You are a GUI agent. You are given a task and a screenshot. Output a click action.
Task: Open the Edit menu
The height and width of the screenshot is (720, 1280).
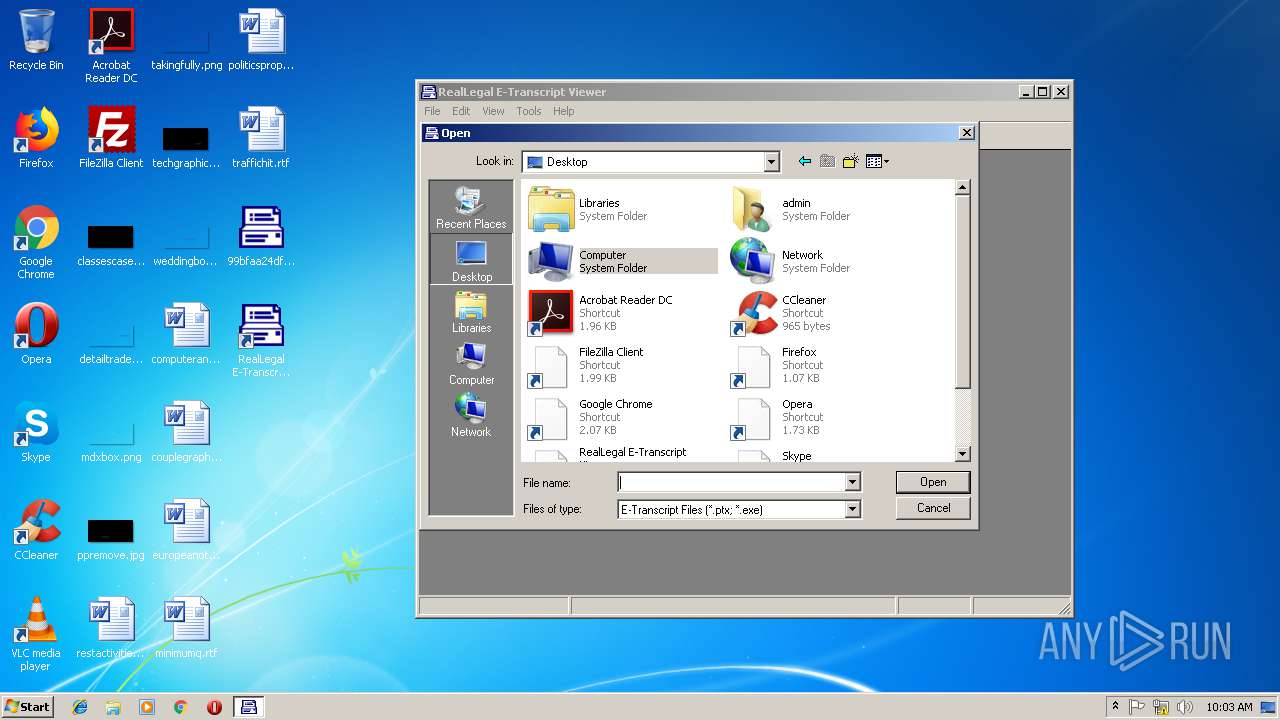pyautogui.click(x=461, y=111)
